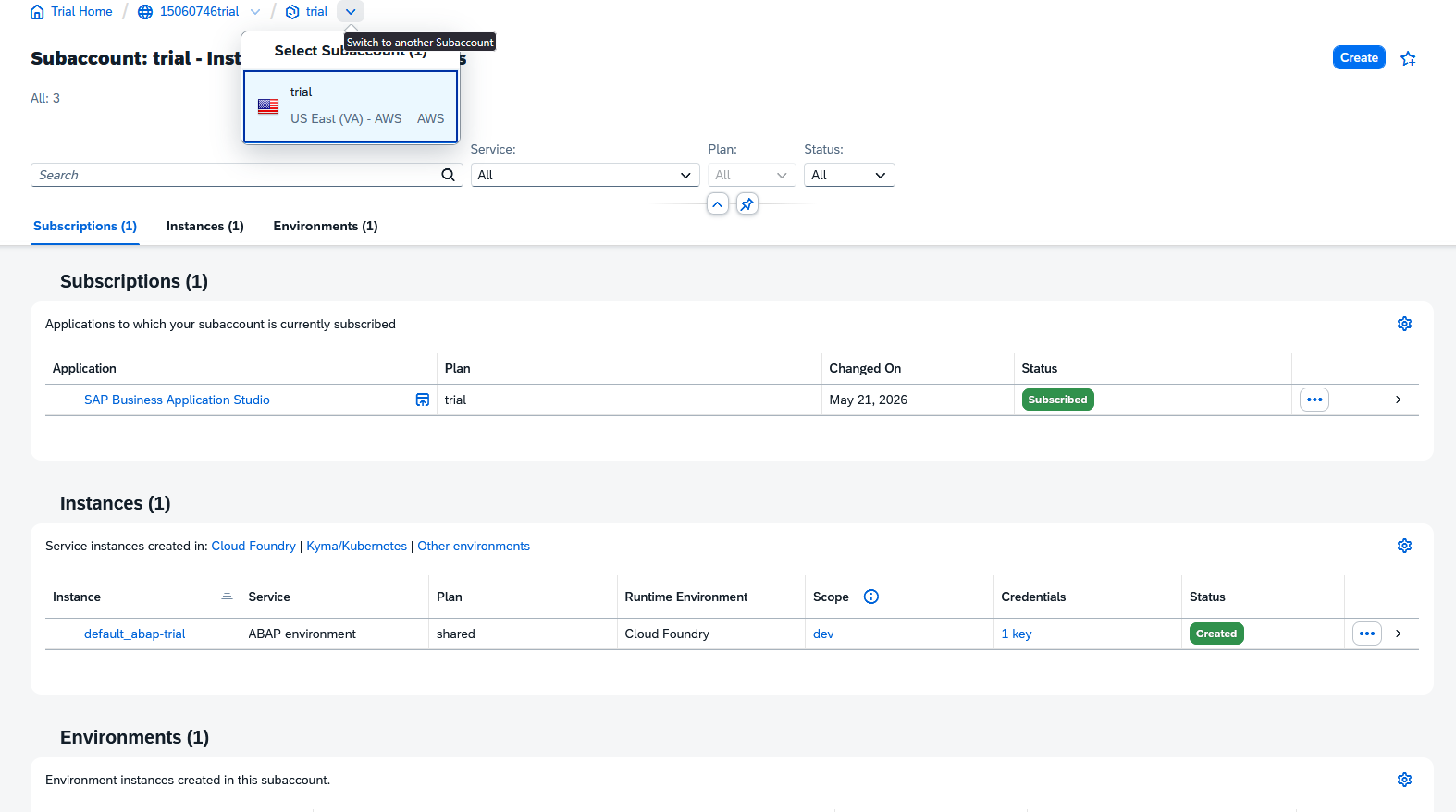
Task: Click the Cloud Foundry runtime environment cell
Action: pyautogui.click(x=667, y=634)
